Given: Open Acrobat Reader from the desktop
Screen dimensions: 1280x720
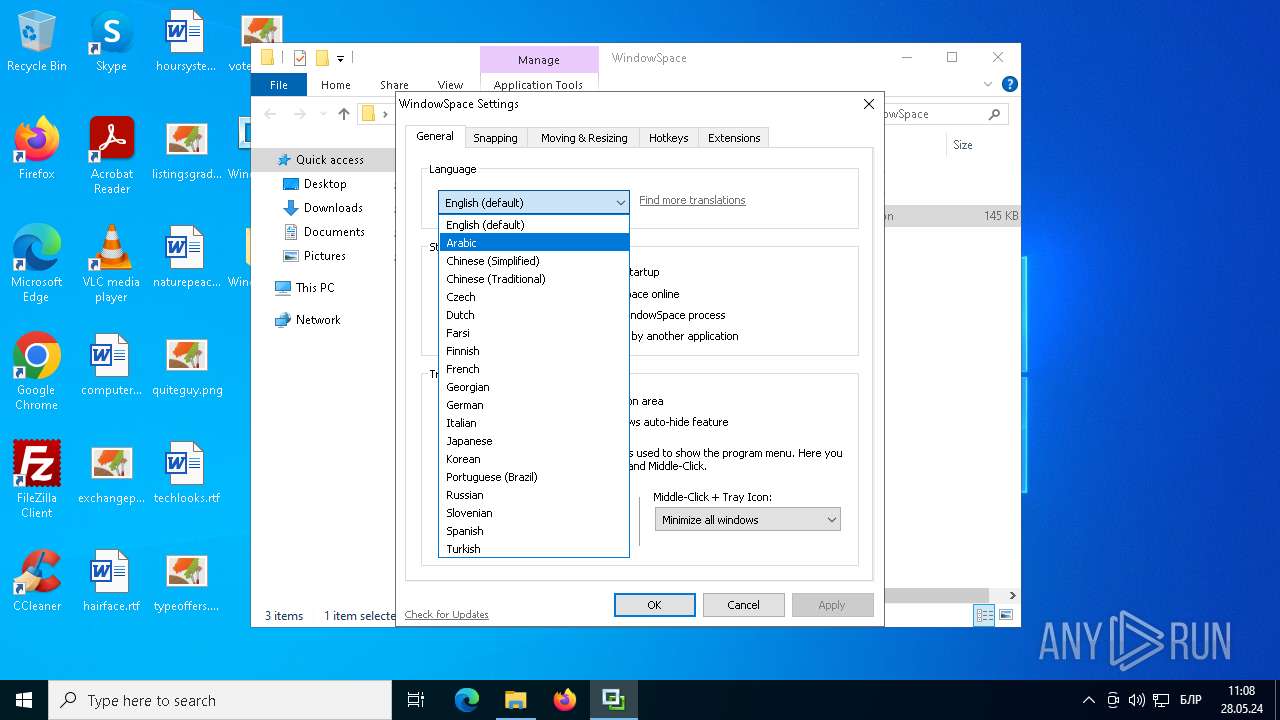Looking at the screenshot, I should (111, 148).
